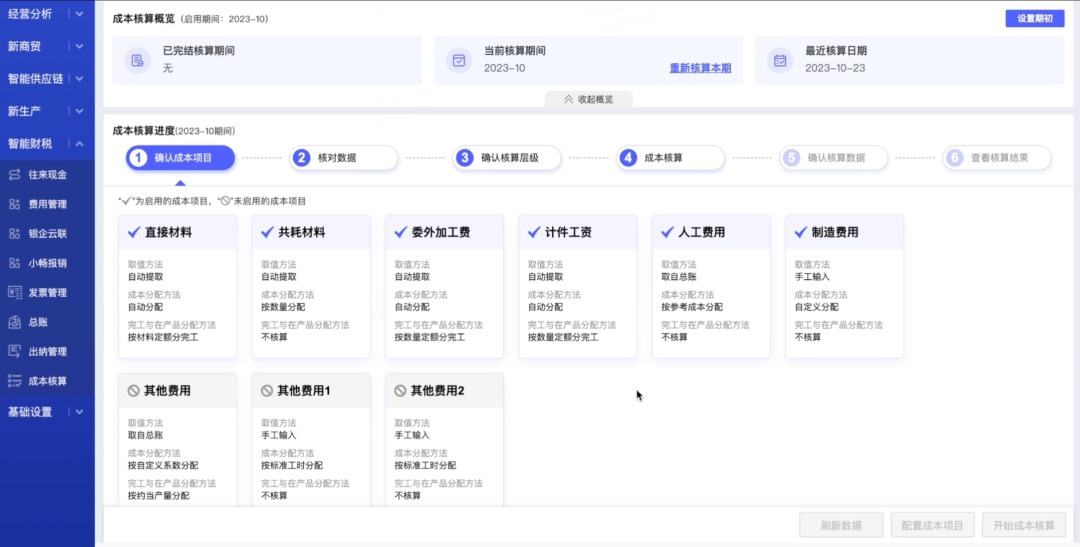This screenshot has height=547, width=1080.
Task: Open 往来现金 icon in sidebar
Action: 14,174
